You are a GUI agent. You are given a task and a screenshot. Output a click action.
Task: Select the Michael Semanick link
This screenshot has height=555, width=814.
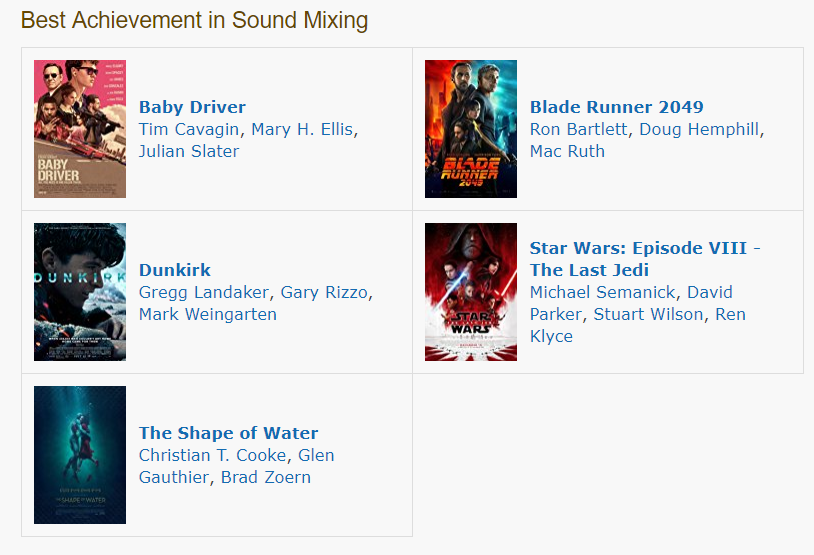(603, 292)
